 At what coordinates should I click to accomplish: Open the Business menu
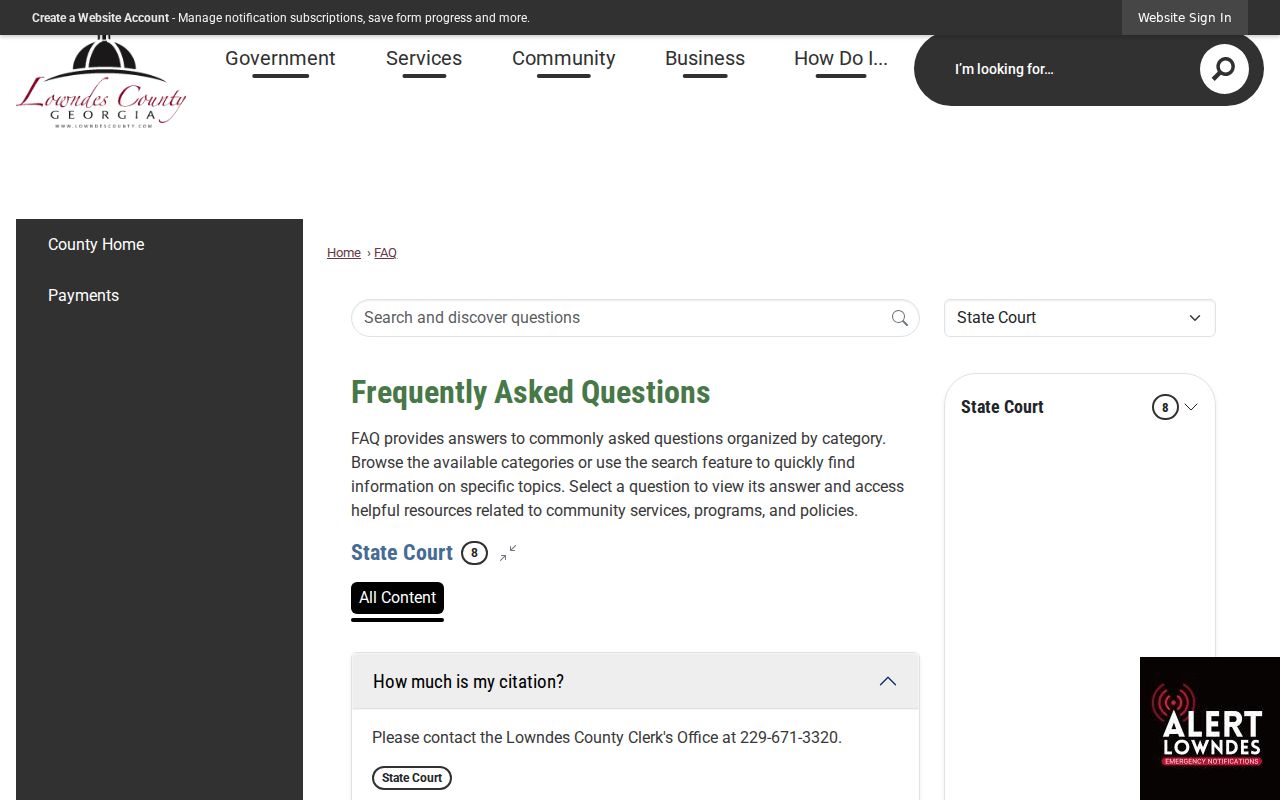pyautogui.click(x=705, y=59)
